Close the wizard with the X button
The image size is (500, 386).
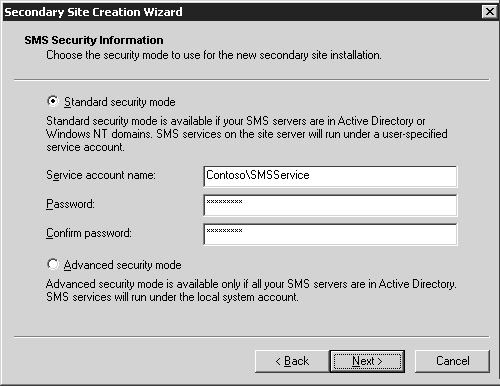[x=490, y=12]
